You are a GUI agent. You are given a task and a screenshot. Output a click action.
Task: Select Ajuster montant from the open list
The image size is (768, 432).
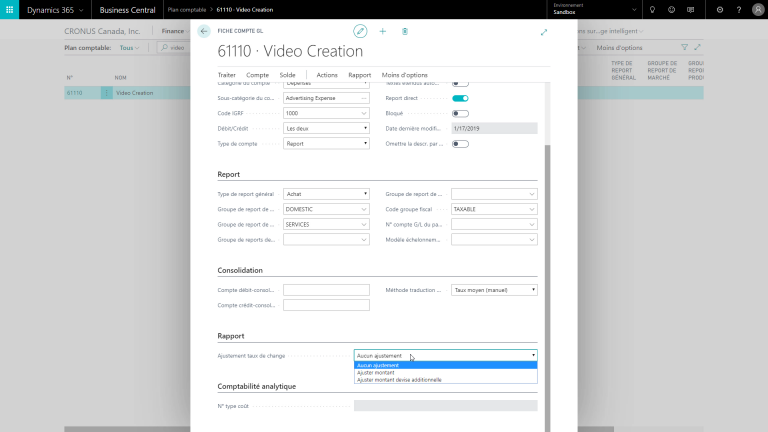pos(375,372)
